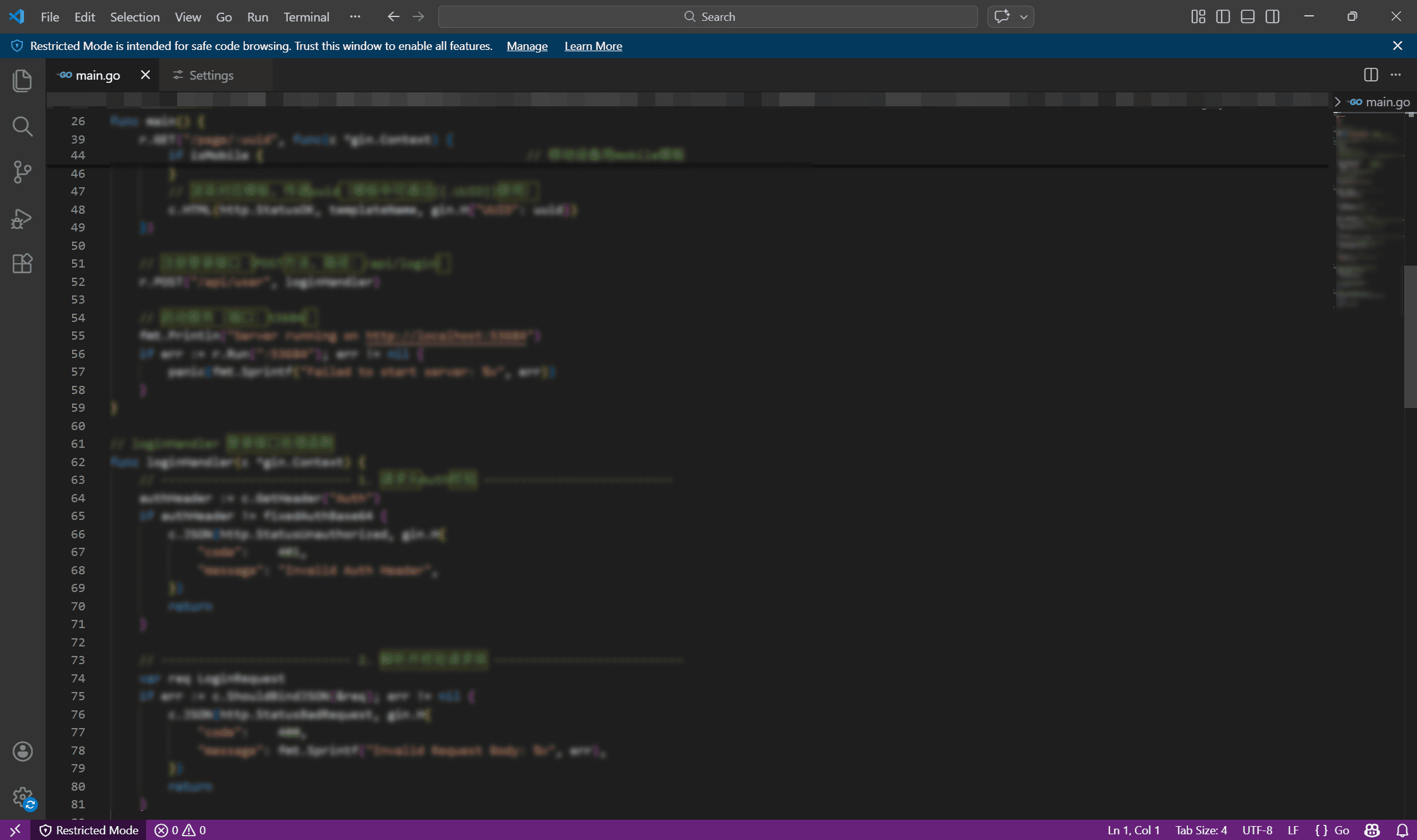
Task: Open the Manage gear icon
Action: click(22, 797)
